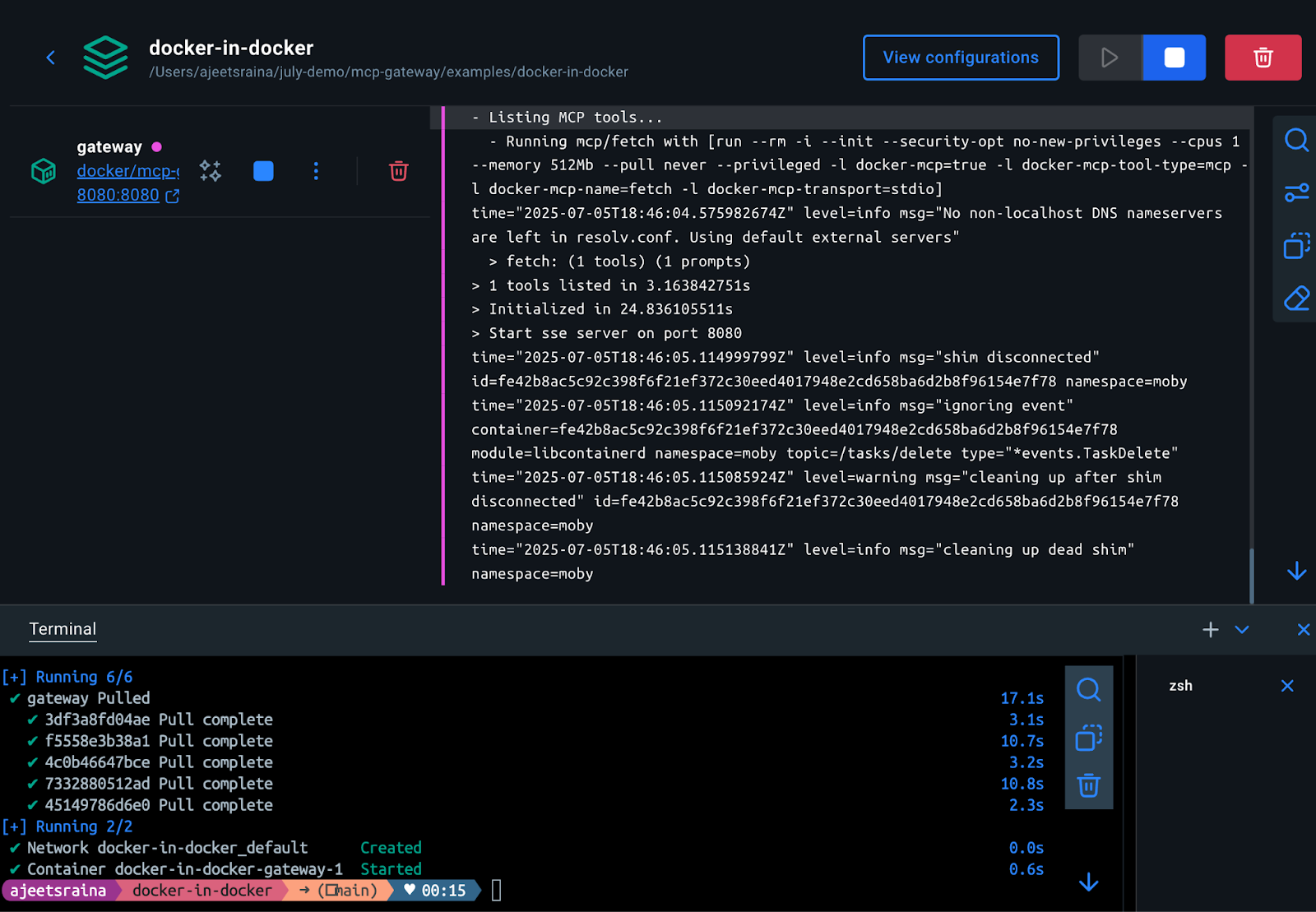This screenshot has width=1316, height=912.
Task: Click the '1 tools listed in 3.163842751s' log line
Action: (610, 285)
